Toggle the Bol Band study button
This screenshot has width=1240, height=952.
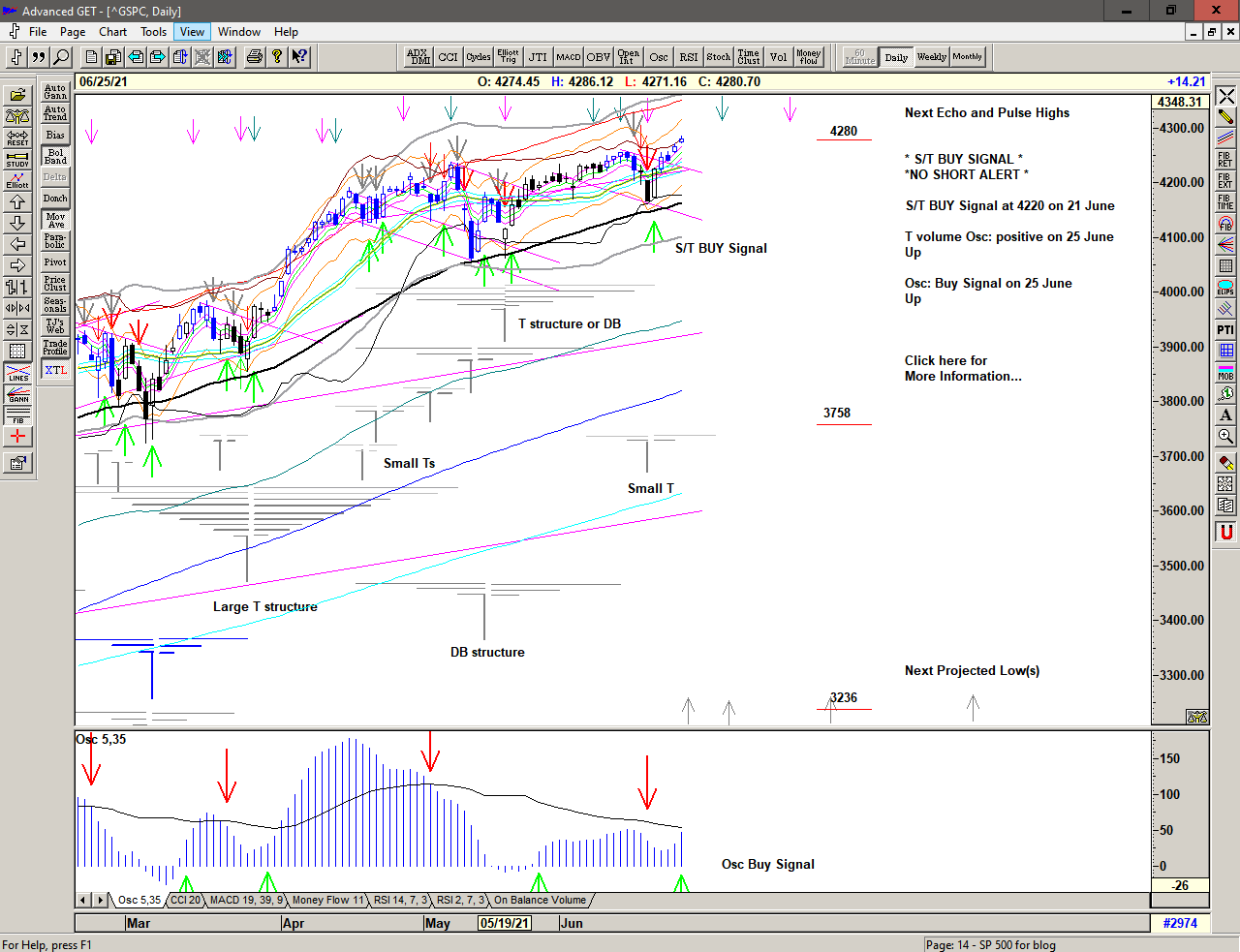[x=55, y=156]
